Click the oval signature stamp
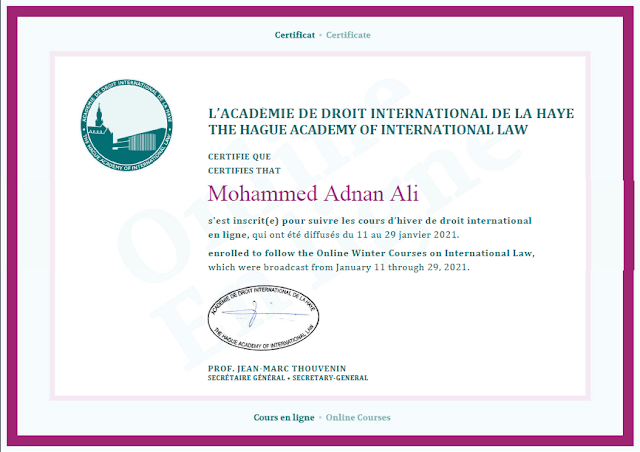This screenshot has width=640, height=452. [x=263, y=318]
